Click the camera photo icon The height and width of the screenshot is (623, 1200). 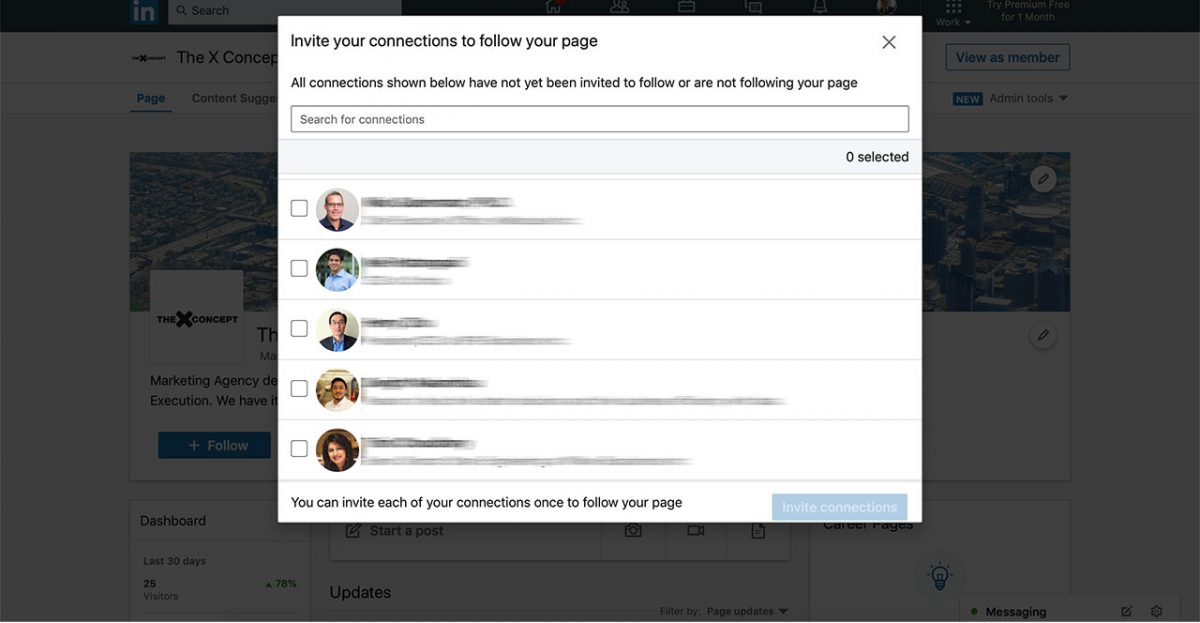point(633,531)
